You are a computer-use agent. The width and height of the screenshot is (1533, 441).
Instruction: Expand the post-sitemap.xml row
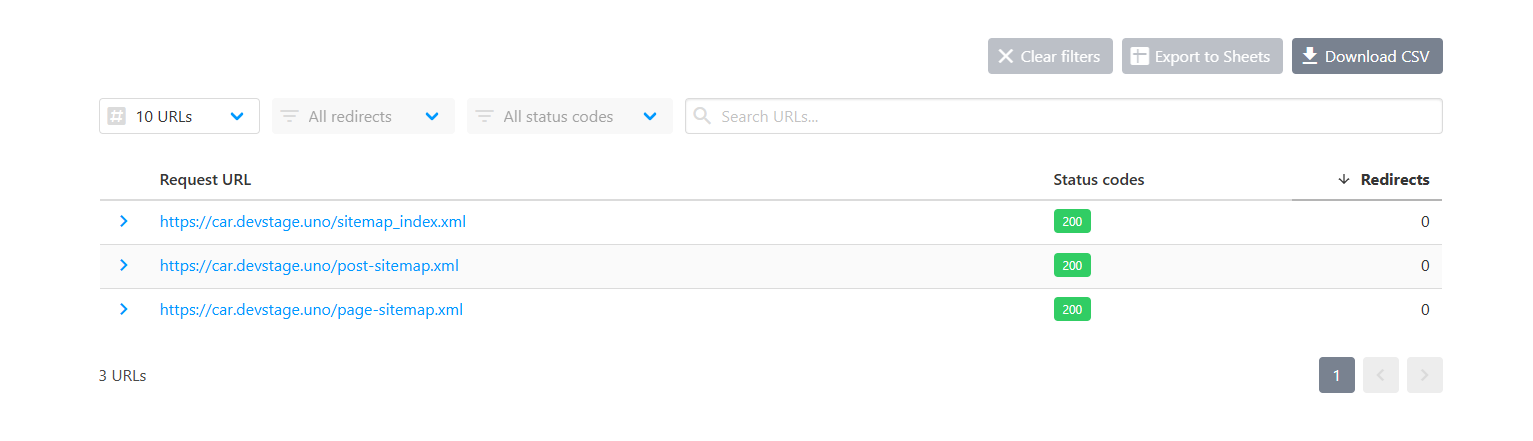tap(124, 265)
